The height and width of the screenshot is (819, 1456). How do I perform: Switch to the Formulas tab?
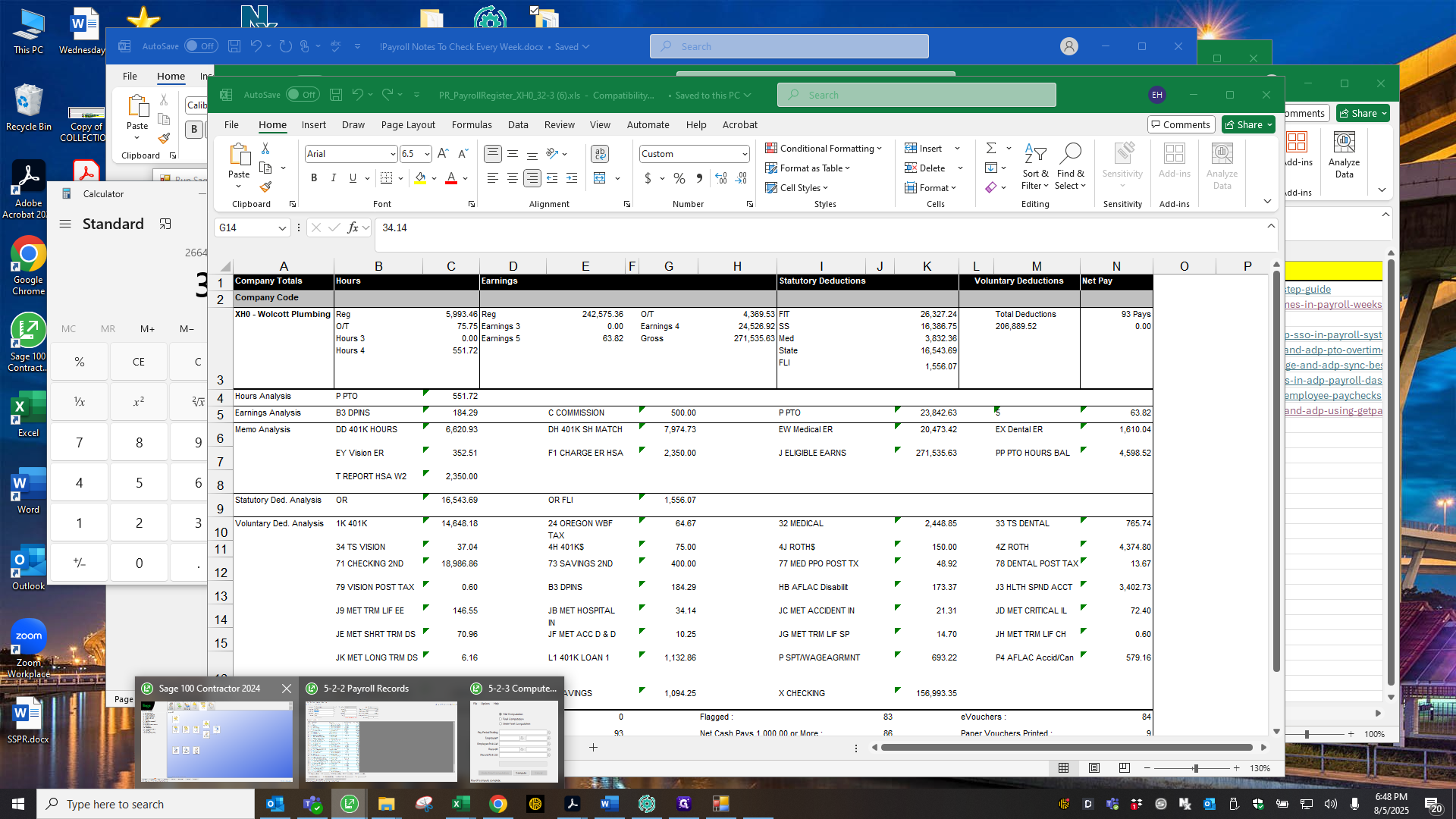[472, 124]
